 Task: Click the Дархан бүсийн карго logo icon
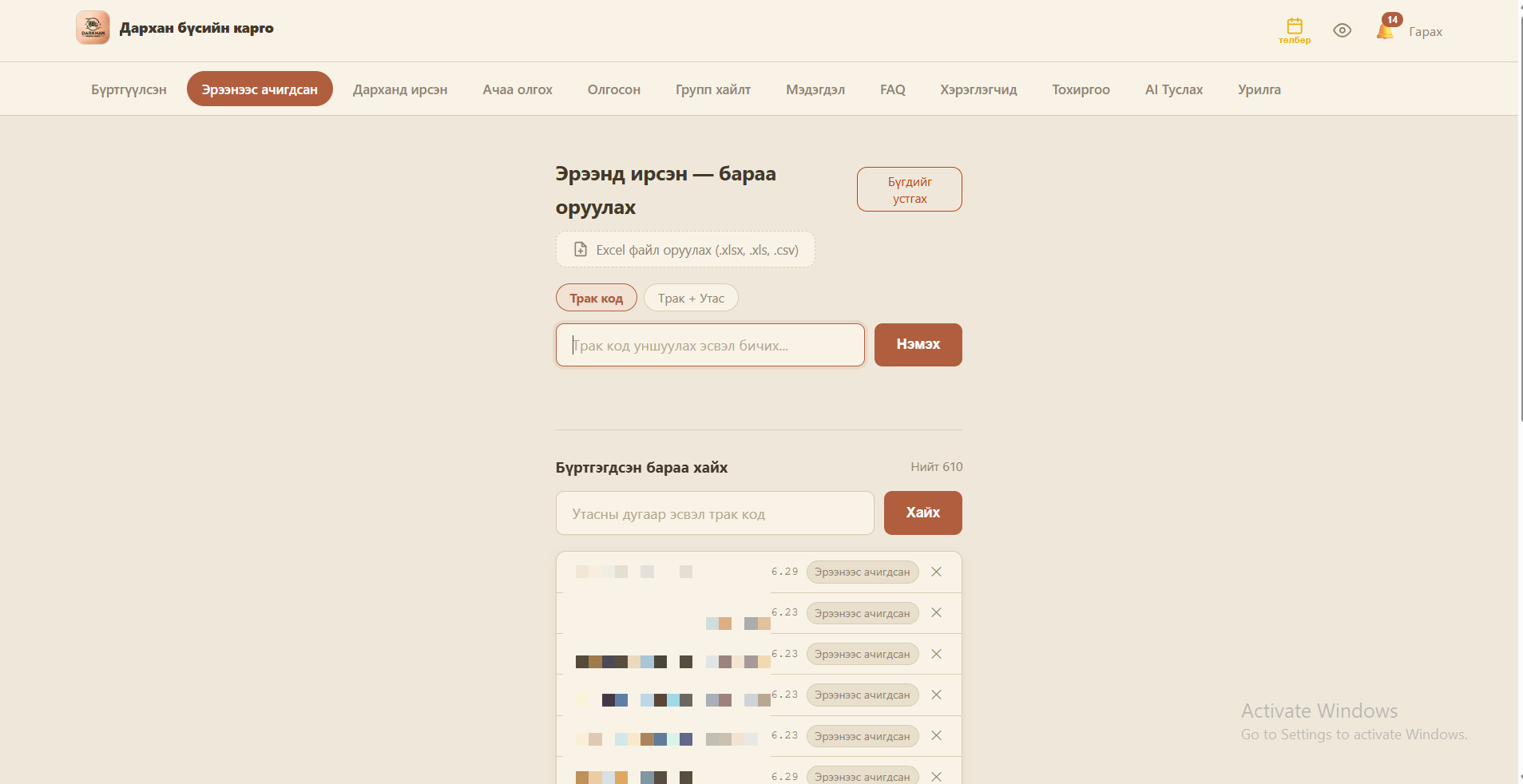93,28
